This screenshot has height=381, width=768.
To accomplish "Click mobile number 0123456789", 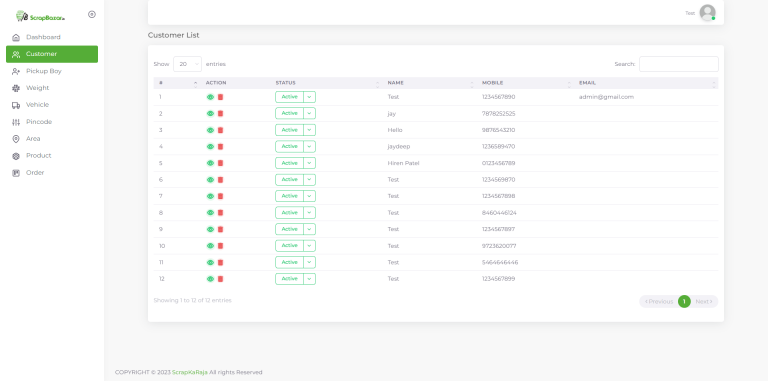I will pyautogui.click(x=498, y=163).
